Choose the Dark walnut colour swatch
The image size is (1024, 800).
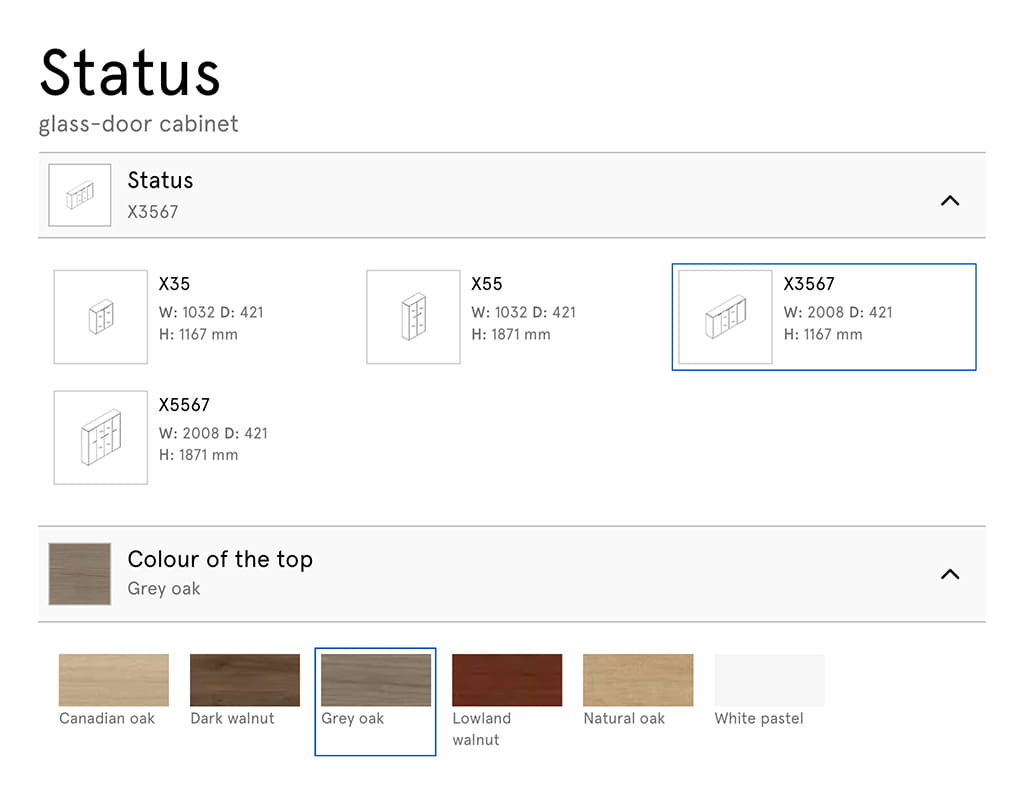pyautogui.click(x=245, y=680)
